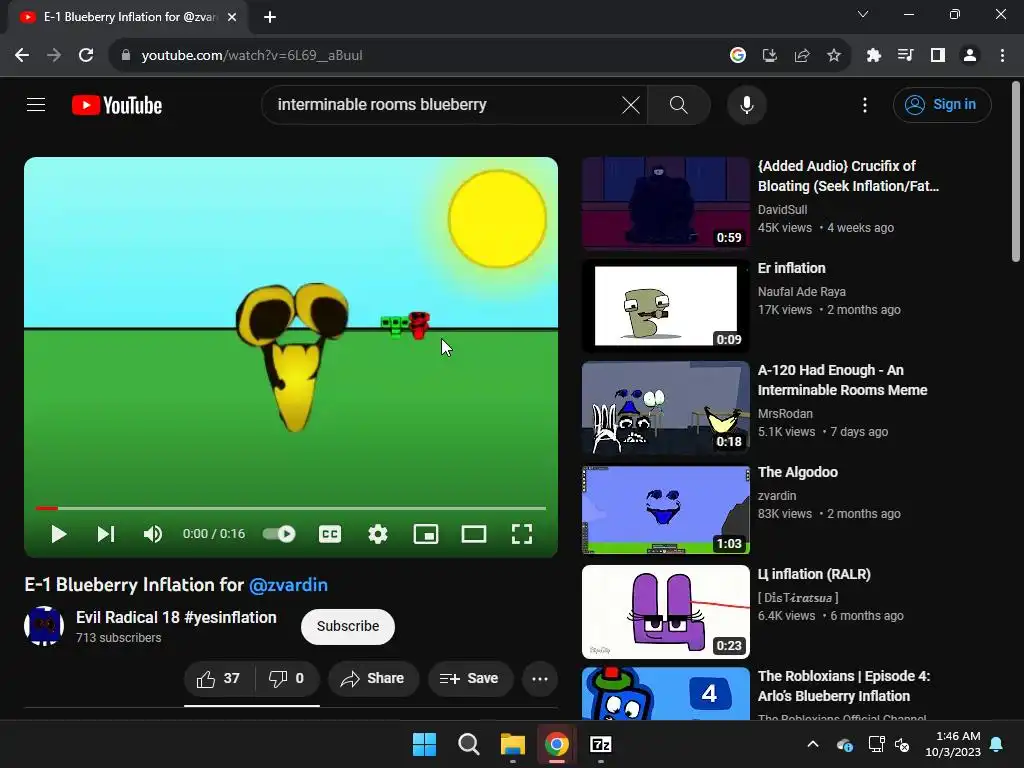Open more actions ellipsis under video

(539, 679)
